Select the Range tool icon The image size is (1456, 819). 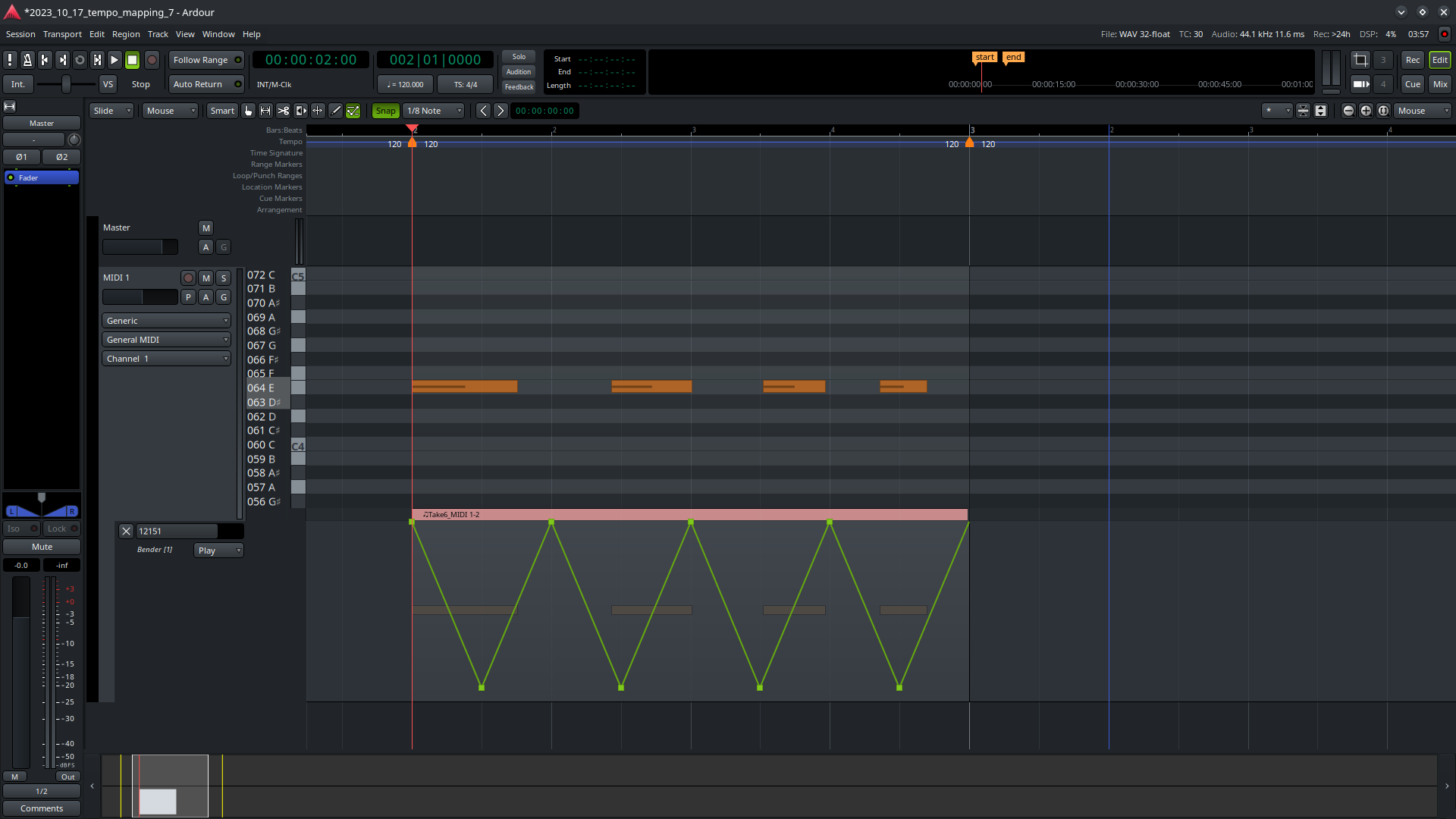265,111
